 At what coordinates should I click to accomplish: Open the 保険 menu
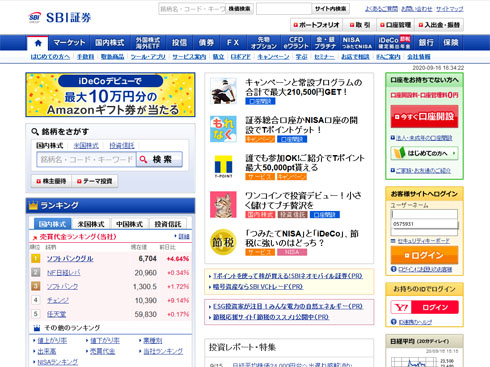pyautogui.click(x=451, y=43)
